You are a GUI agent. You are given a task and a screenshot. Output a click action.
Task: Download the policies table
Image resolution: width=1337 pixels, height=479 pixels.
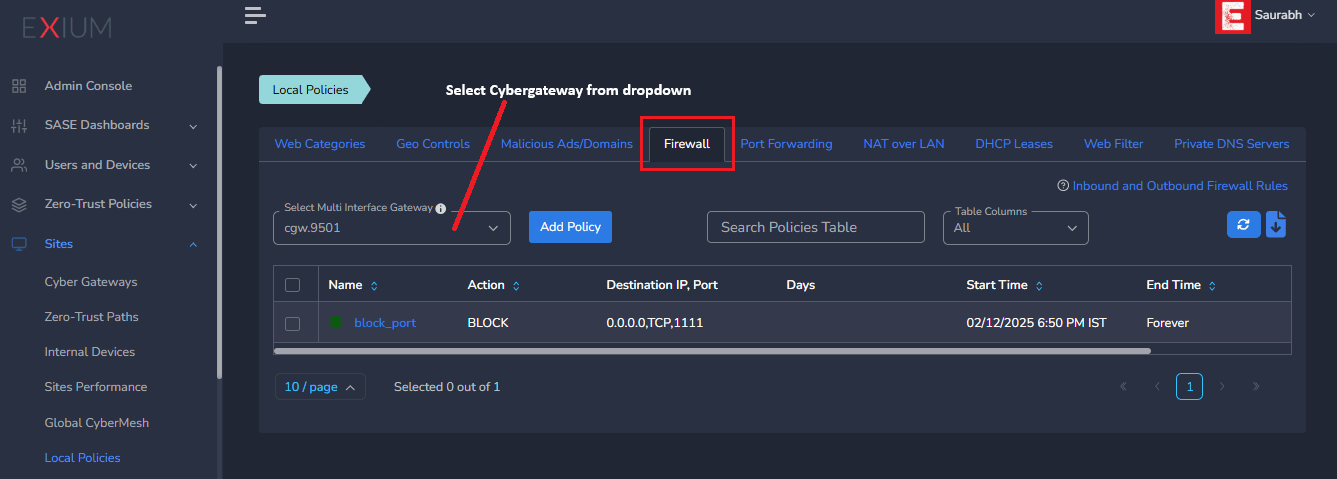(1276, 225)
